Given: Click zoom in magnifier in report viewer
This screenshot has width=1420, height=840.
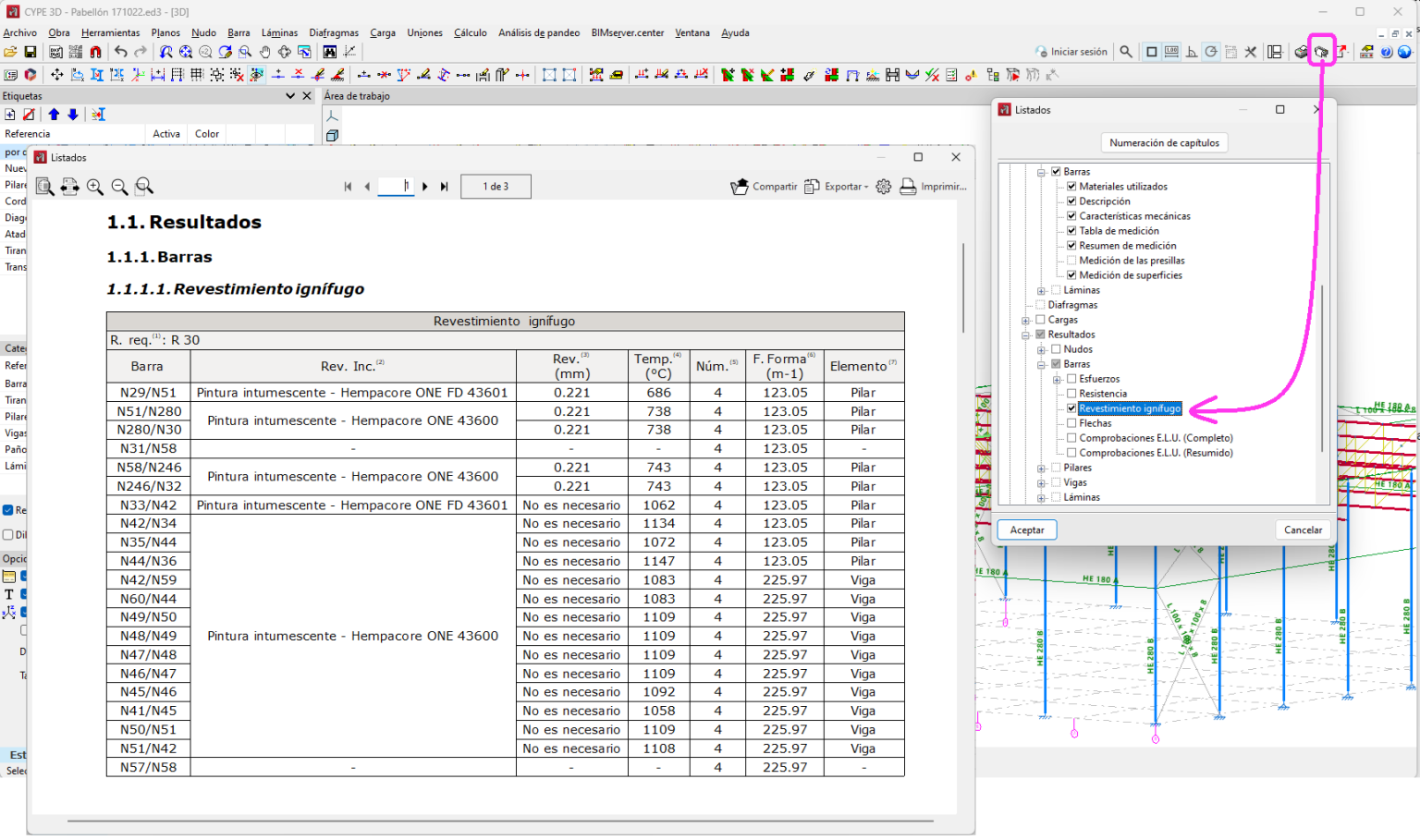Looking at the screenshot, I should click(x=95, y=187).
